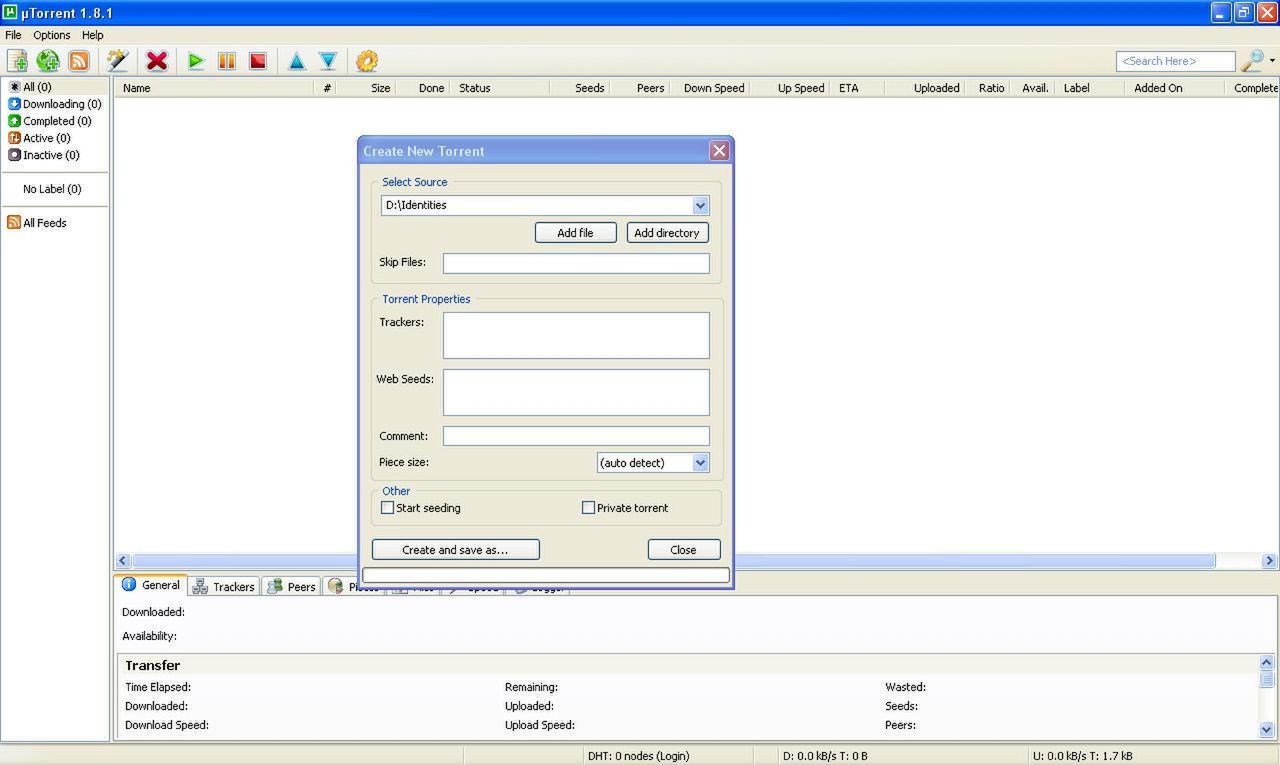Select All (0) category in sidebar

(37, 87)
